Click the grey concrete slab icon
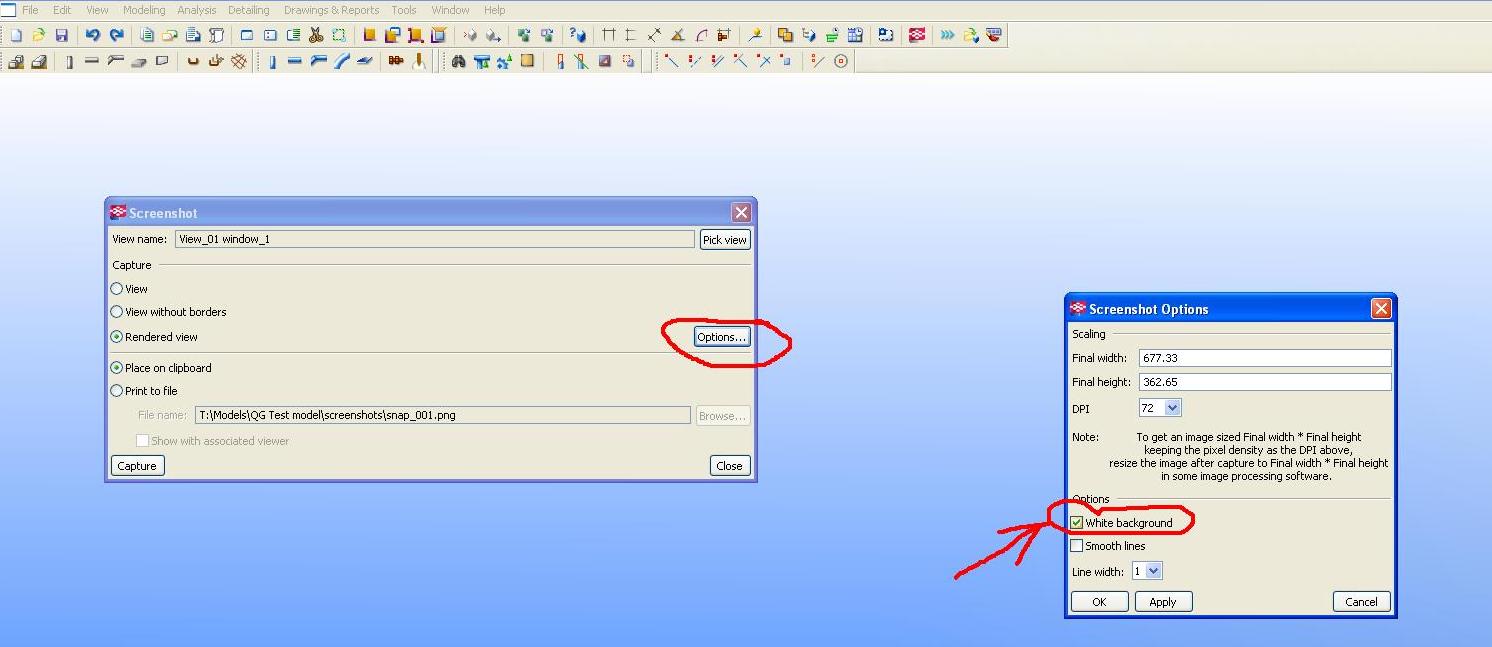Image resolution: width=1492 pixels, height=647 pixels. click(x=139, y=61)
